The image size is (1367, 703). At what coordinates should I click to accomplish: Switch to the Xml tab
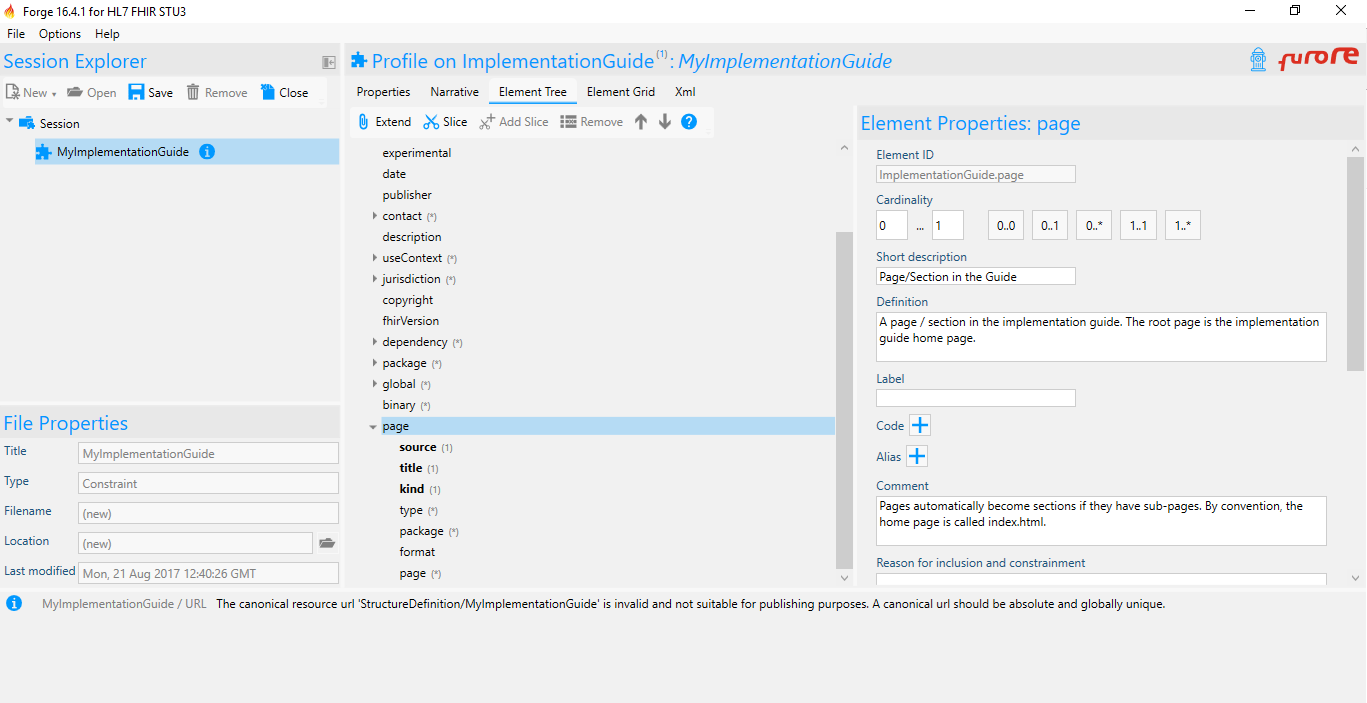685,92
